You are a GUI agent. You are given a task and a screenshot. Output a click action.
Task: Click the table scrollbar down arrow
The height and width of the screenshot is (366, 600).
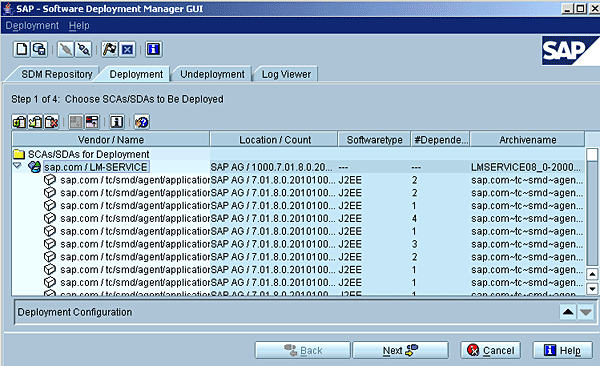pyautogui.click(x=592, y=289)
